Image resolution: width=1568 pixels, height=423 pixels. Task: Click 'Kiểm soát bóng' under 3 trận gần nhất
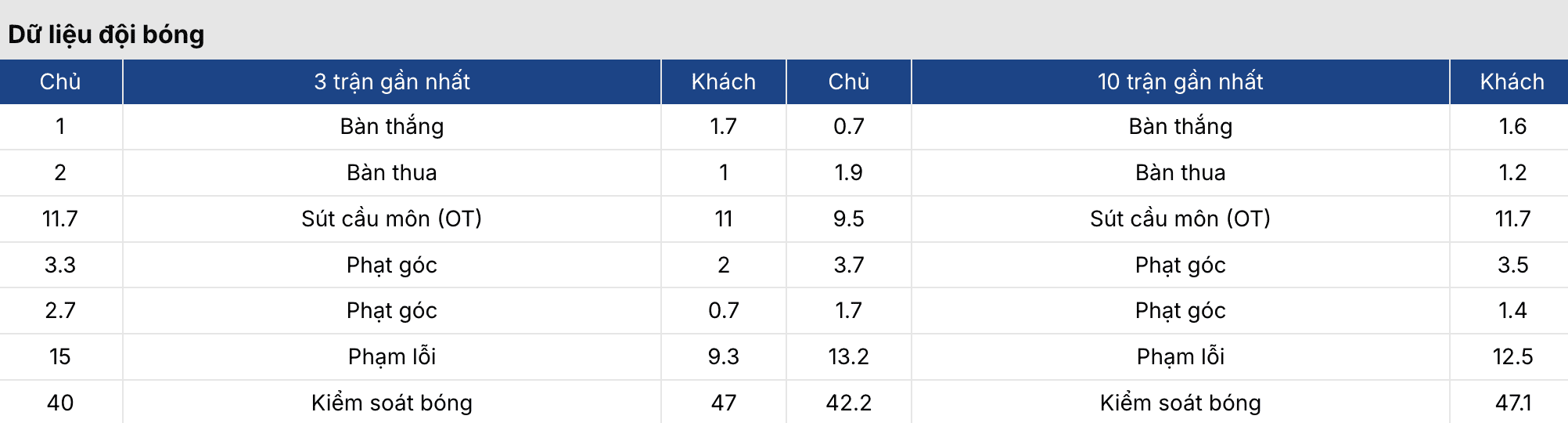pyautogui.click(x=392, y=403)
